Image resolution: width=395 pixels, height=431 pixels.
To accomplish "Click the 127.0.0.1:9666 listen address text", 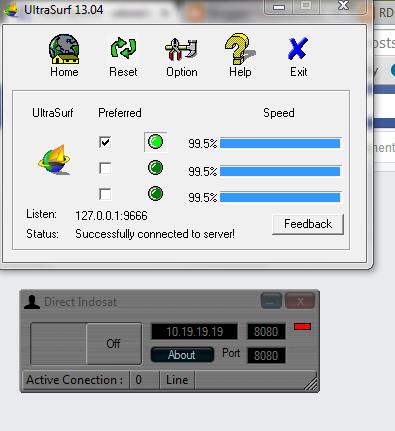I will (111, 216).
